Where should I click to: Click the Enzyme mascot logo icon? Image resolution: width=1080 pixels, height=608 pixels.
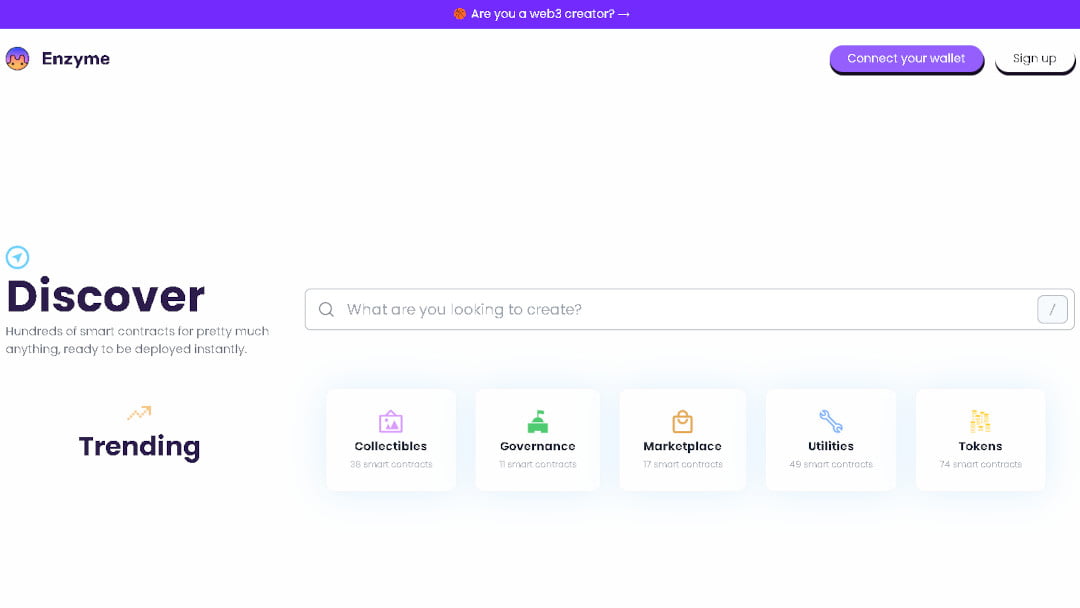(17, 59)
